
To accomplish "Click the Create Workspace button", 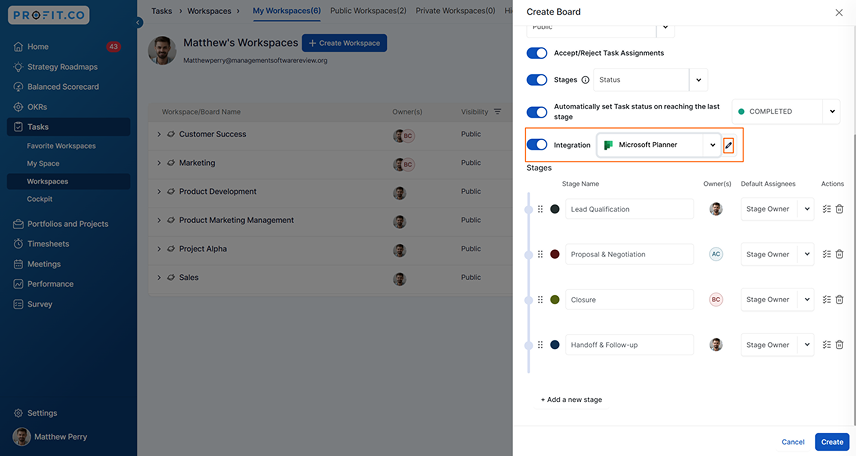I will pyautogui.click(x=344, y=43).
